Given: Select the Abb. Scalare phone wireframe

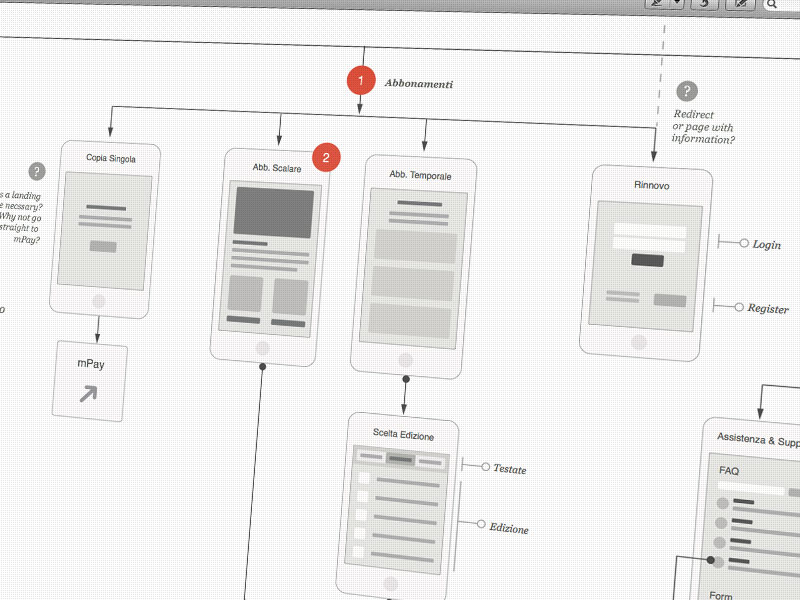Looking at the screenshot, I should click(x=270, y=257).
